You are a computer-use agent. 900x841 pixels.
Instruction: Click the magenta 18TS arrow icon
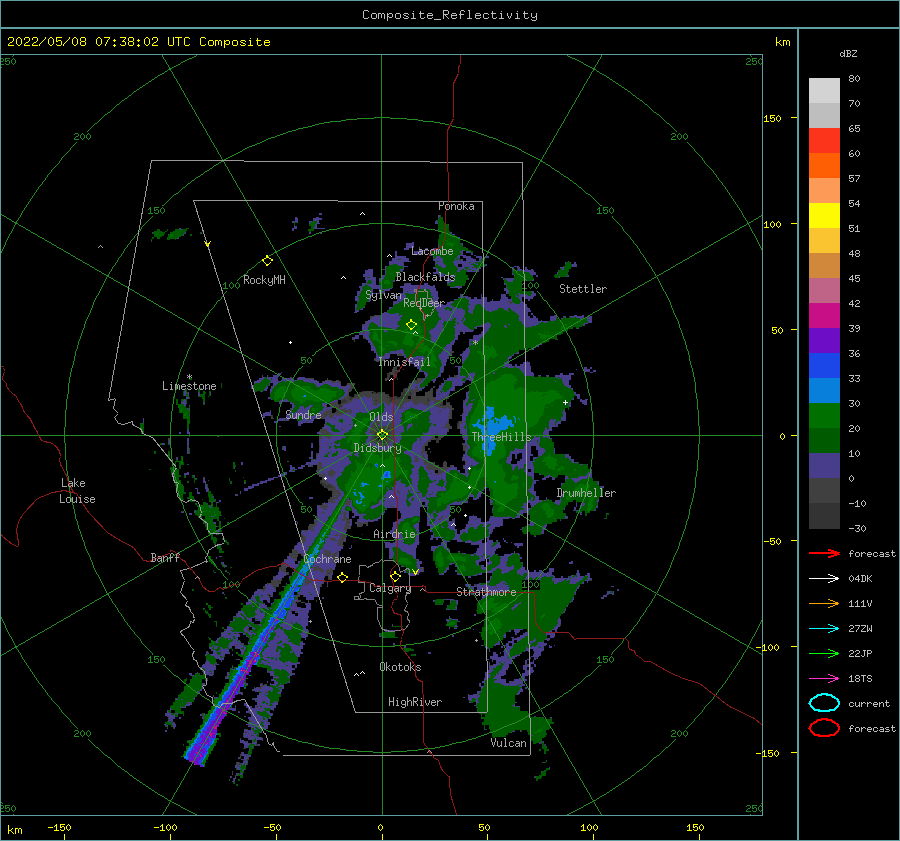[824, 679]
